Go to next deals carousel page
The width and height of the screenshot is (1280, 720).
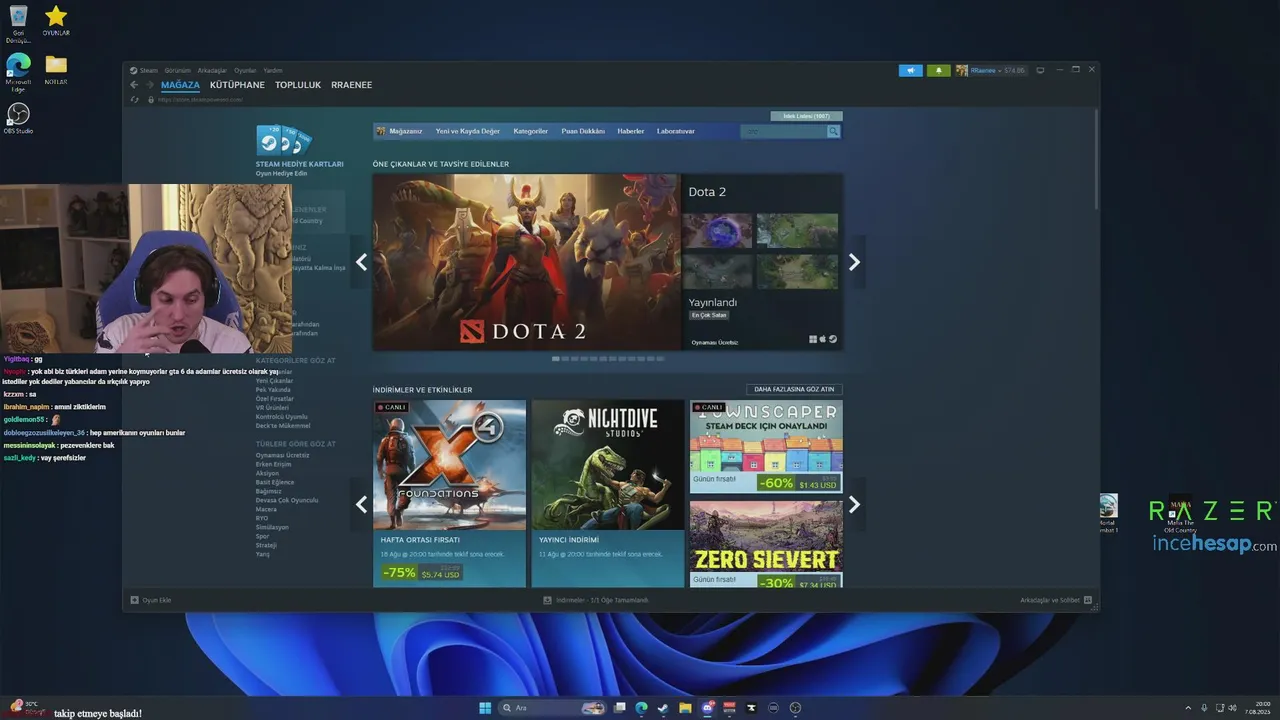(x=854, y=504)
